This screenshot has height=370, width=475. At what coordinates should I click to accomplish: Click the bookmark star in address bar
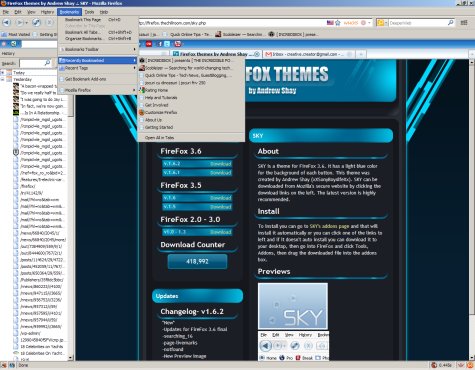(x=338, y=23)
